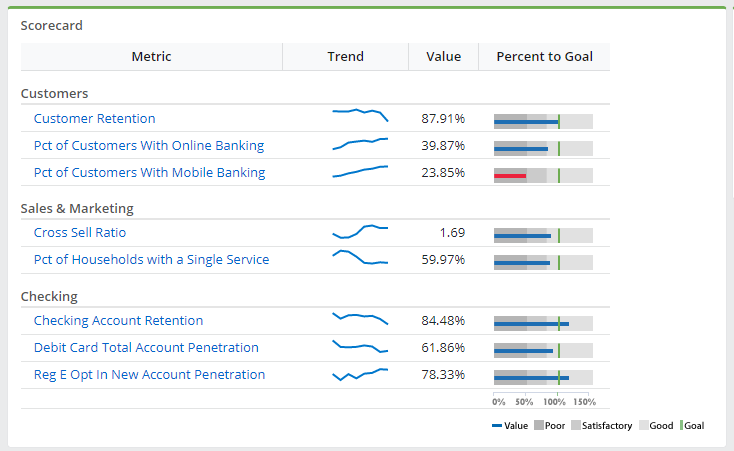
Task: Click the Online Banking trend sparkline
Action: tap(360, 144)
